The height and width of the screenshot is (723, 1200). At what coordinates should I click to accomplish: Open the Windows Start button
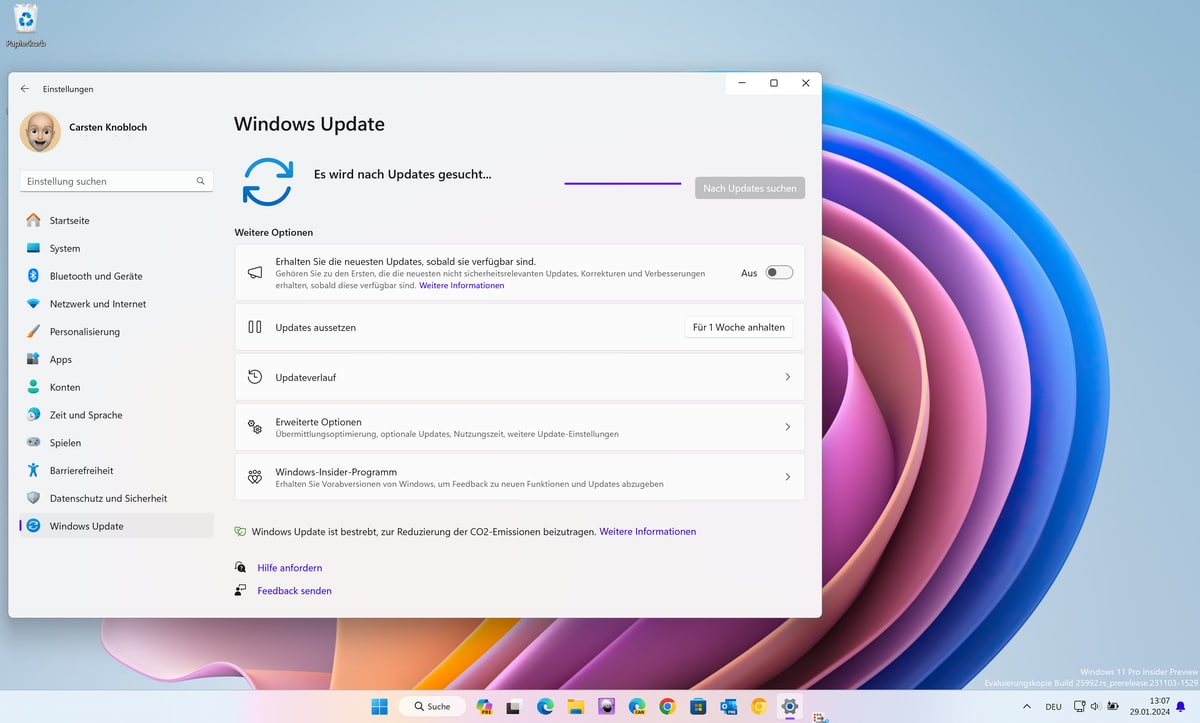380,706
